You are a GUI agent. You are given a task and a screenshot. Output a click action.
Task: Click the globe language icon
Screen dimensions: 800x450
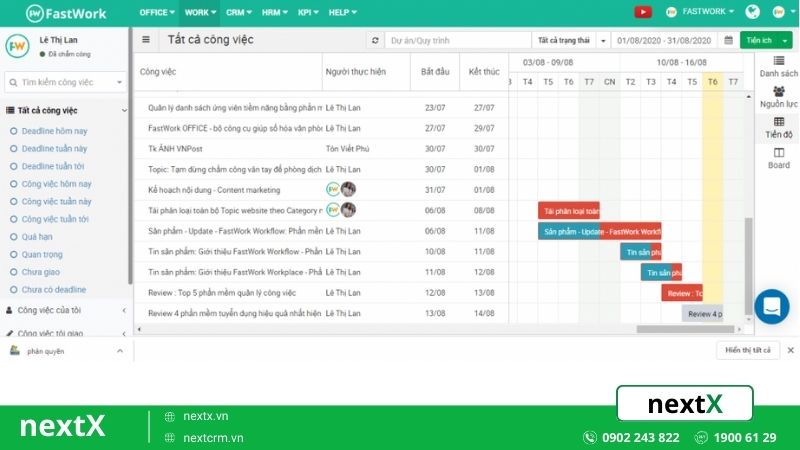[752, 12]
